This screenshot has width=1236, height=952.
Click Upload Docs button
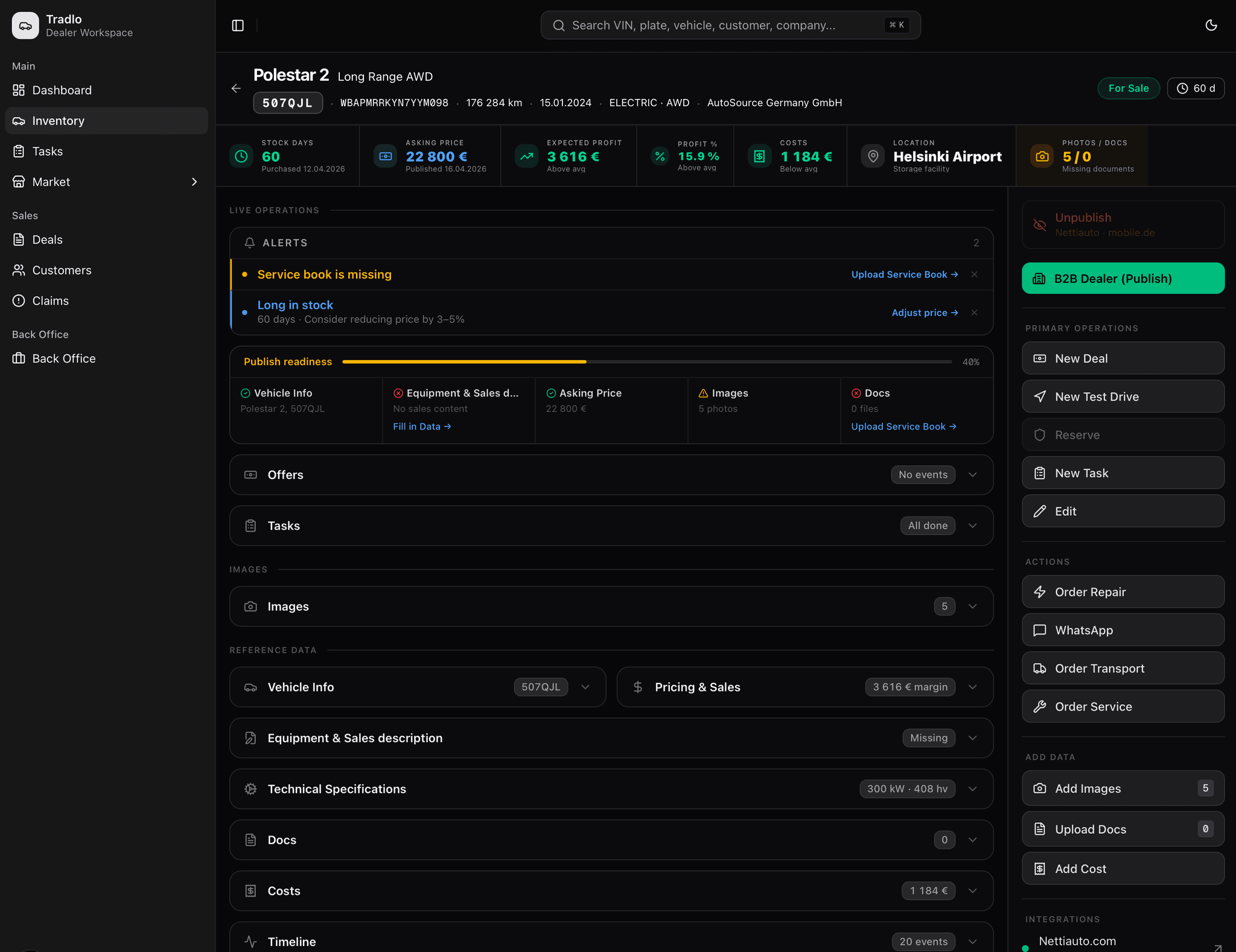(x=1123, y=829)
